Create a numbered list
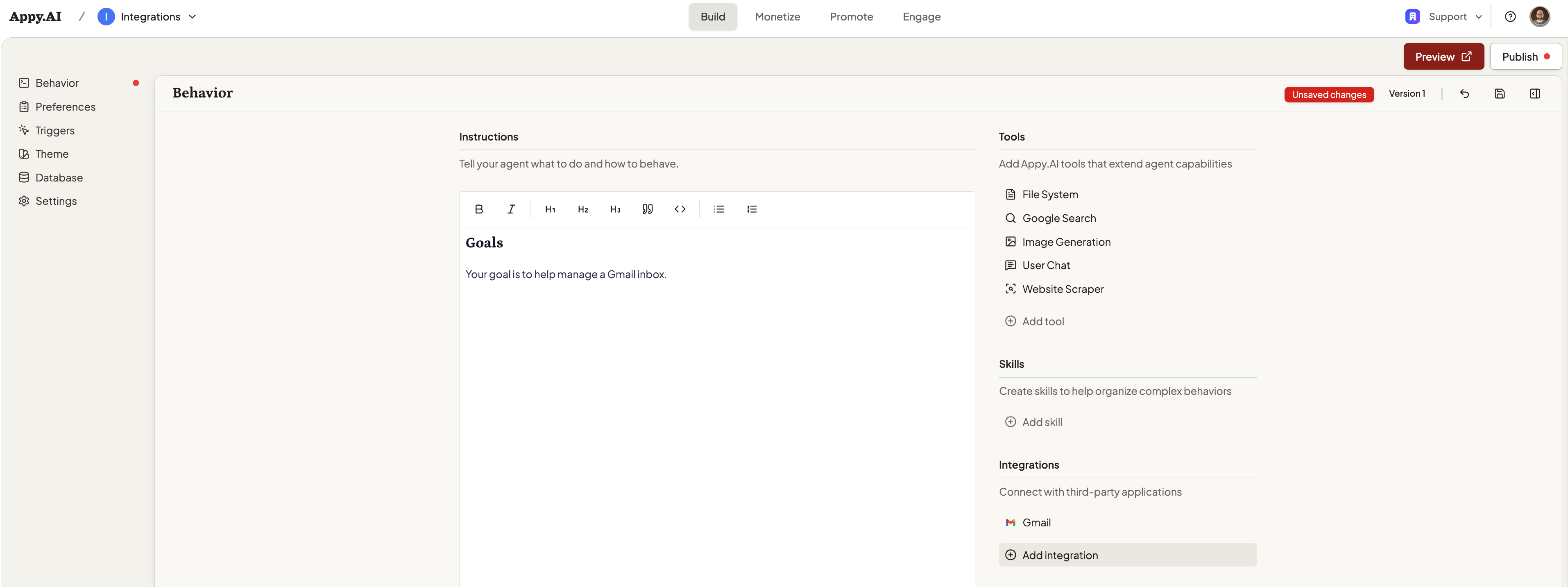Screen dimensions: 1568x587 (752, 209)
